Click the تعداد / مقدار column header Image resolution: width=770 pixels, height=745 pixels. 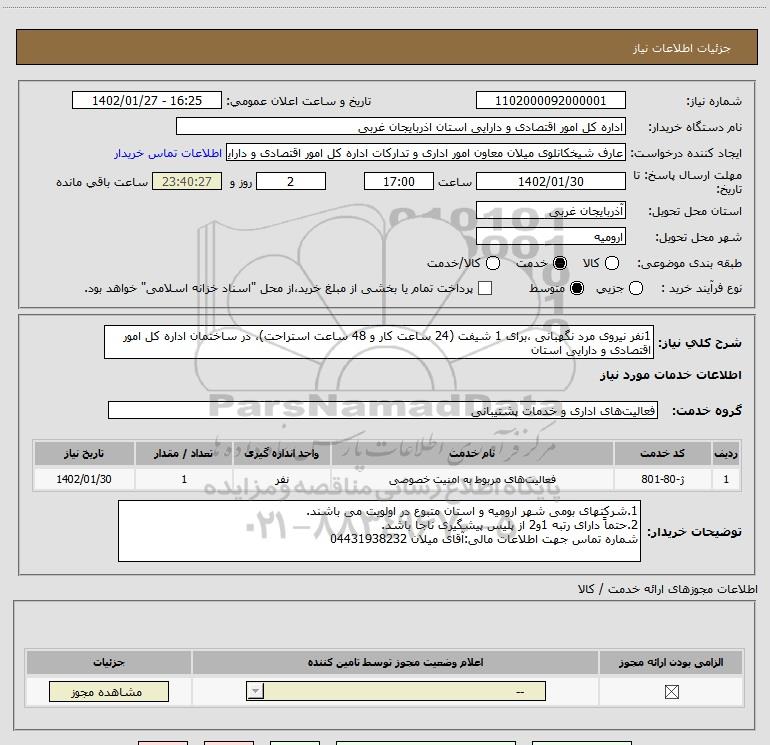click(x=183, y=453)
